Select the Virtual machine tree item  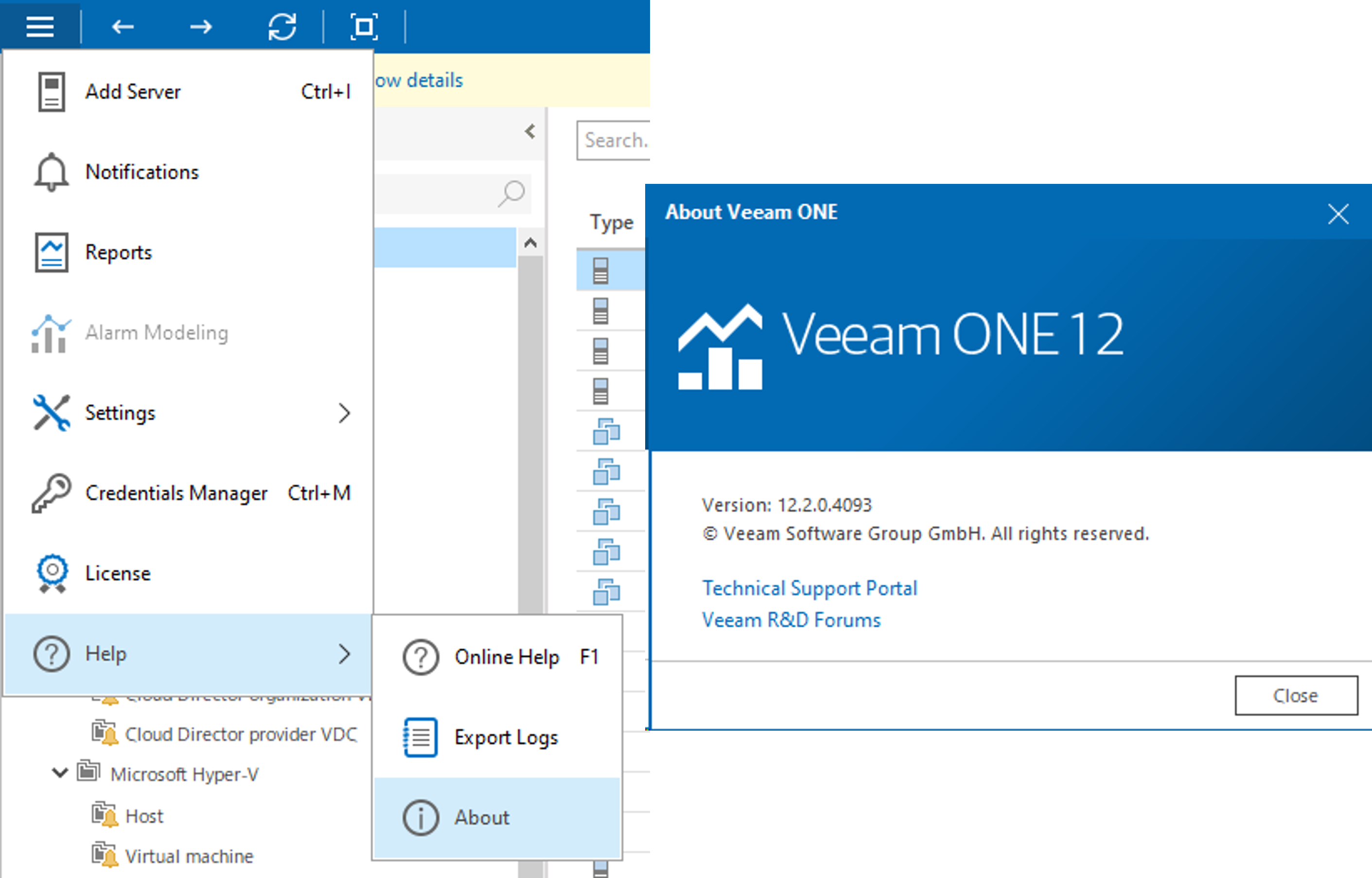189,856
